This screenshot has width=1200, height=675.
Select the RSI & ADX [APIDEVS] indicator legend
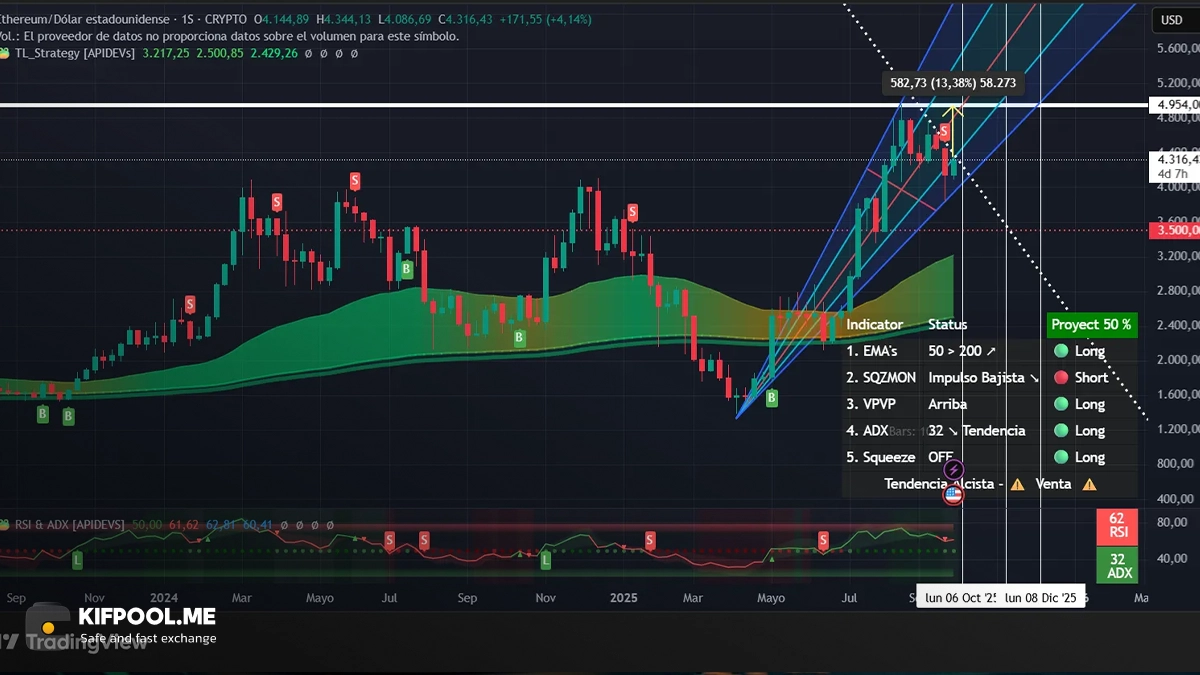click(69, 524)
